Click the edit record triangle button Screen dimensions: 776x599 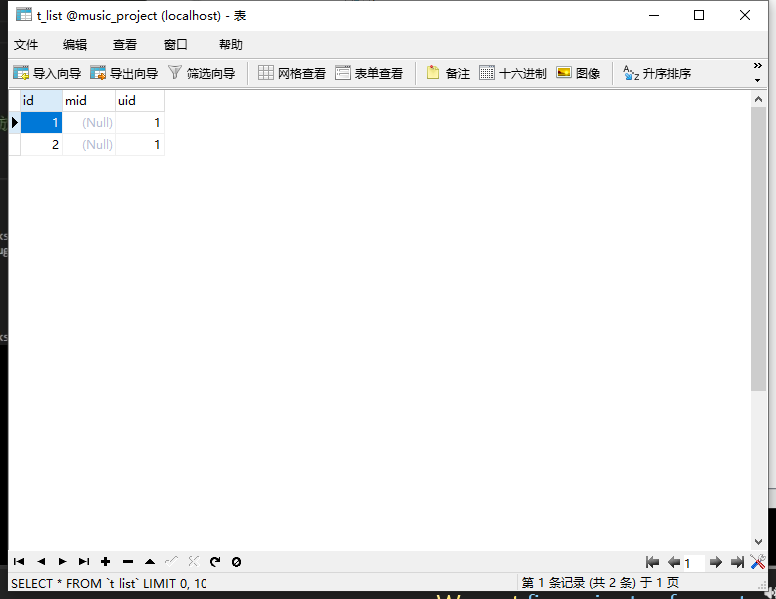150,561
